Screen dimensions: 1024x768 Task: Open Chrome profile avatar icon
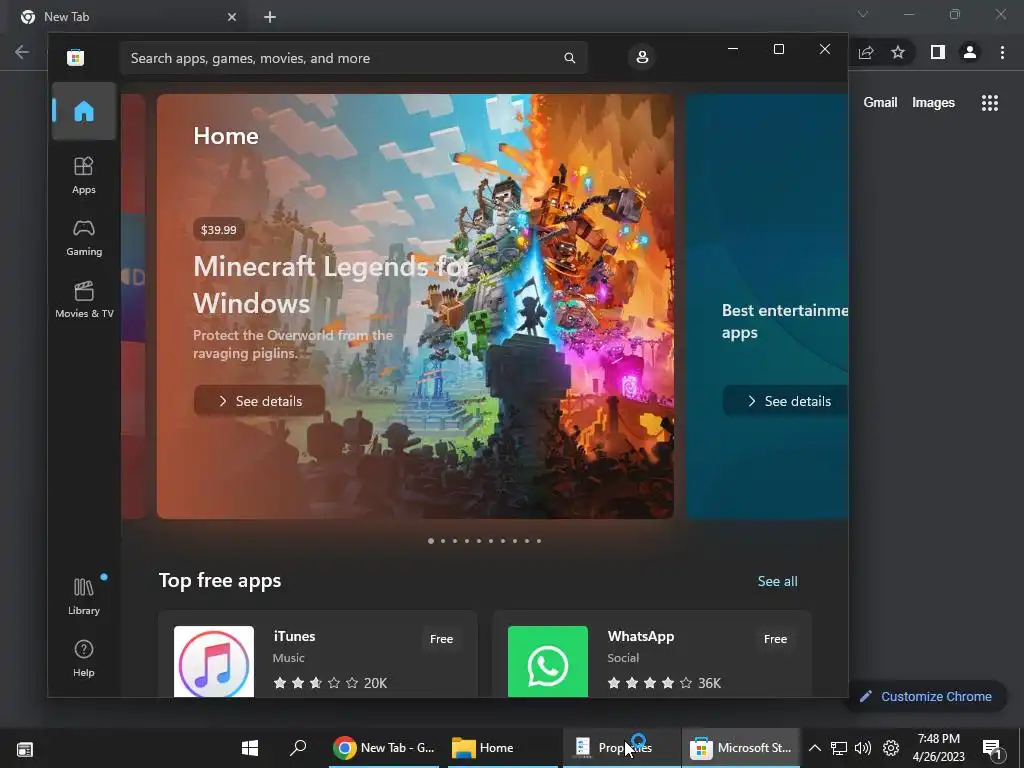pos(970,52)
